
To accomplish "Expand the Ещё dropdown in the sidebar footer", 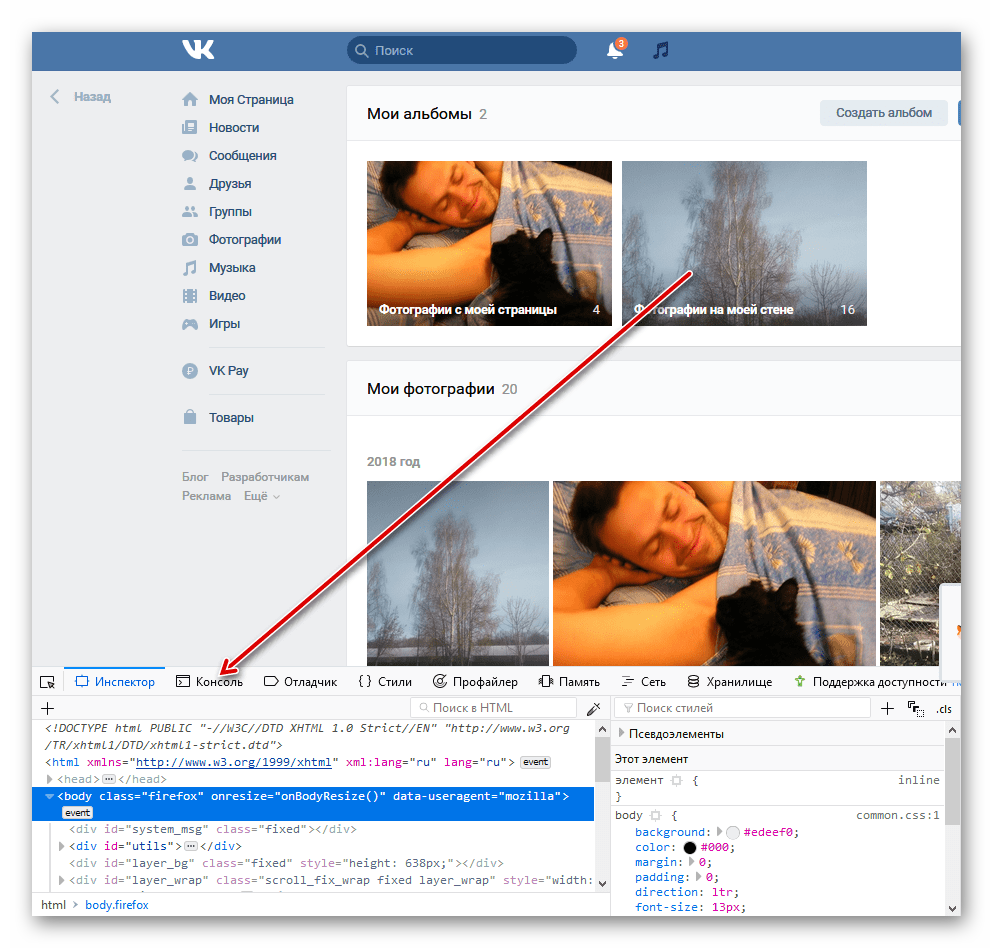I will 262,496.
